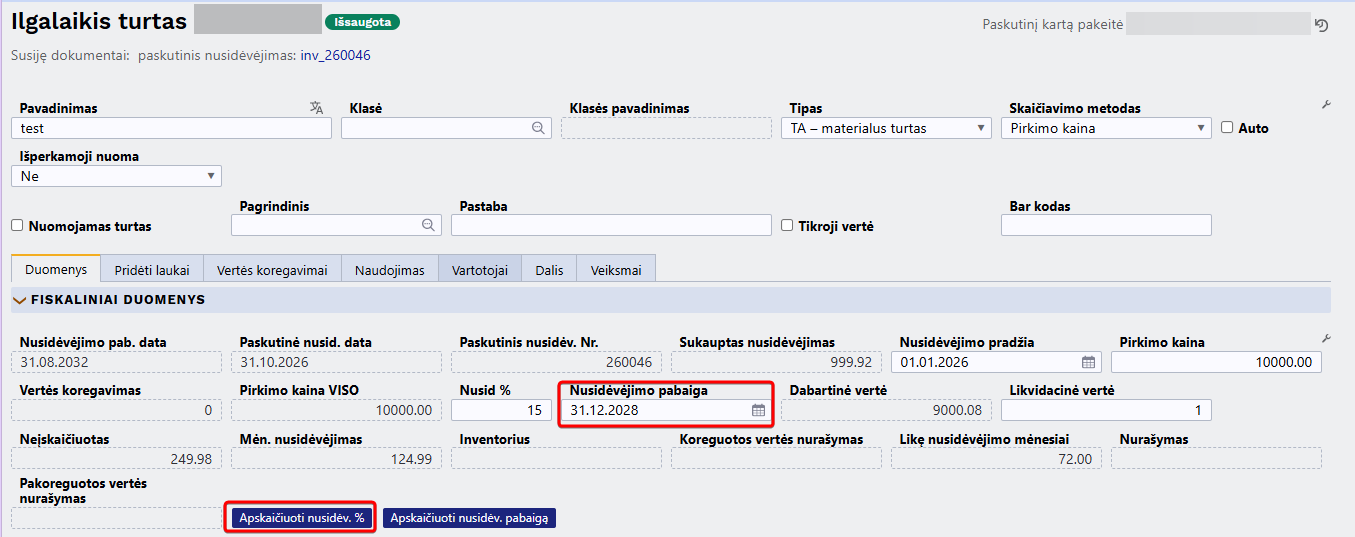Click the Bar kodas input field
This screenshot has height=537, width=1355.
tap(1106, 225)
